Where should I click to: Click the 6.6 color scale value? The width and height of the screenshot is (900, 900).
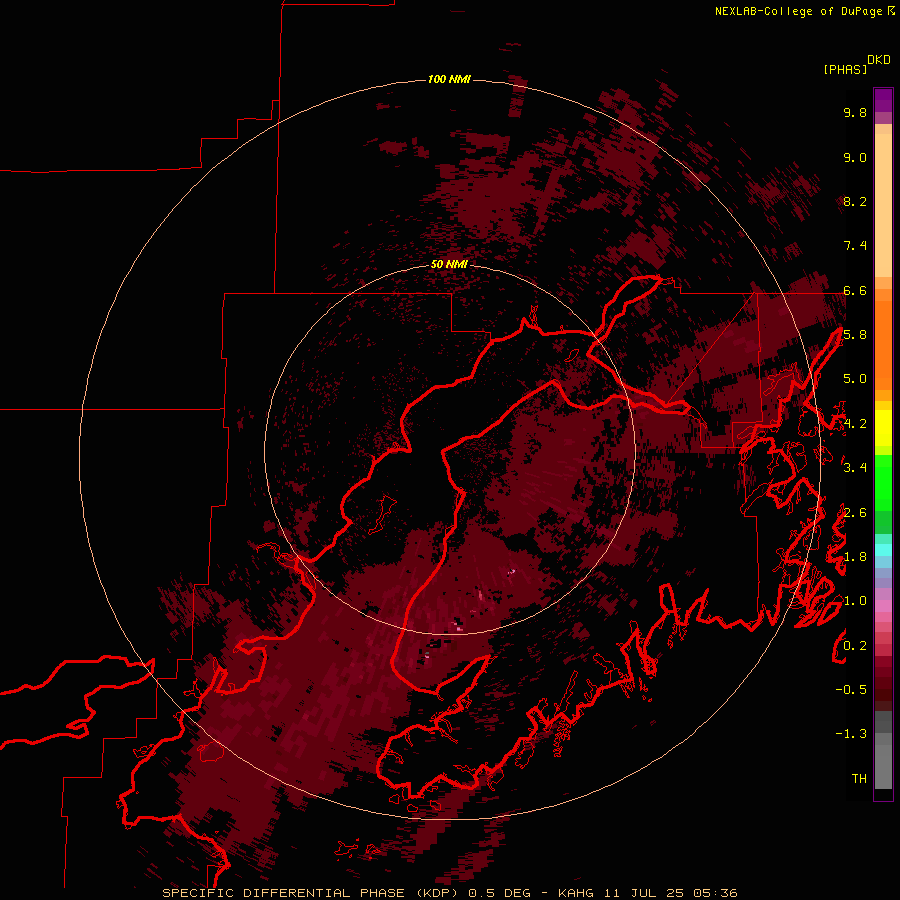pos(855,290)
